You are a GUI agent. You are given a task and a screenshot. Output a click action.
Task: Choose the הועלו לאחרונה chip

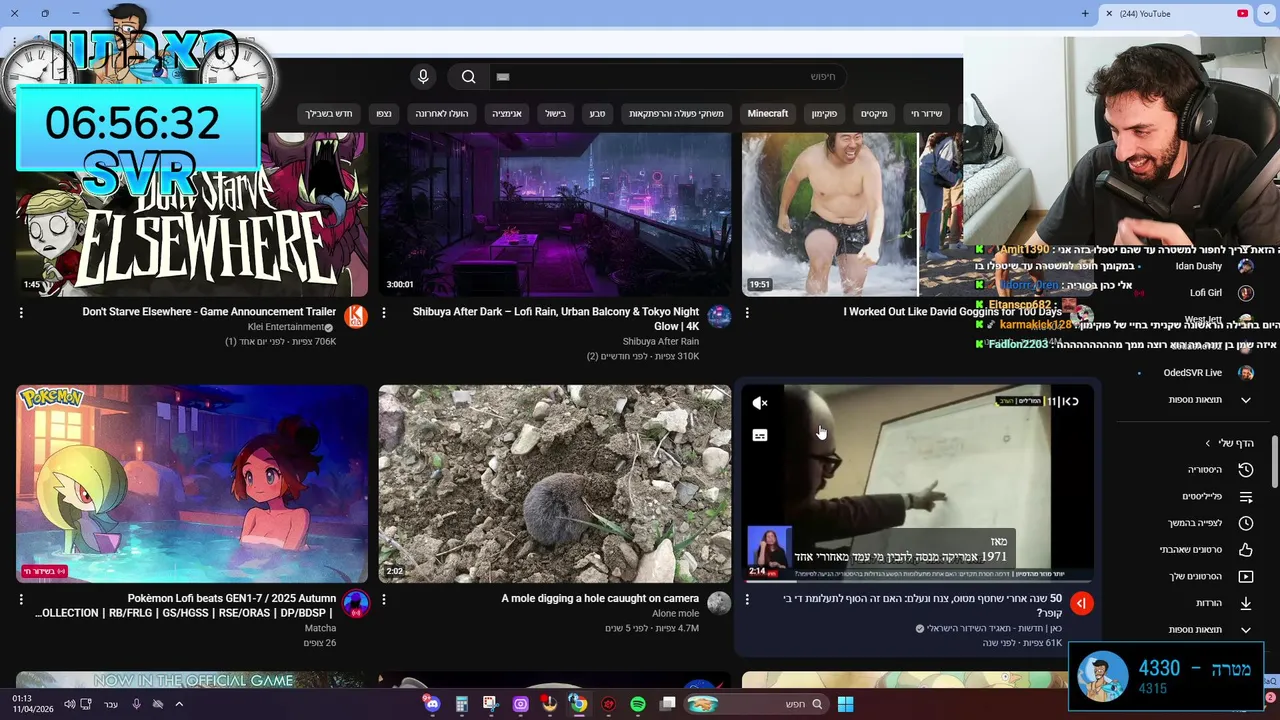tap(442, 114)
